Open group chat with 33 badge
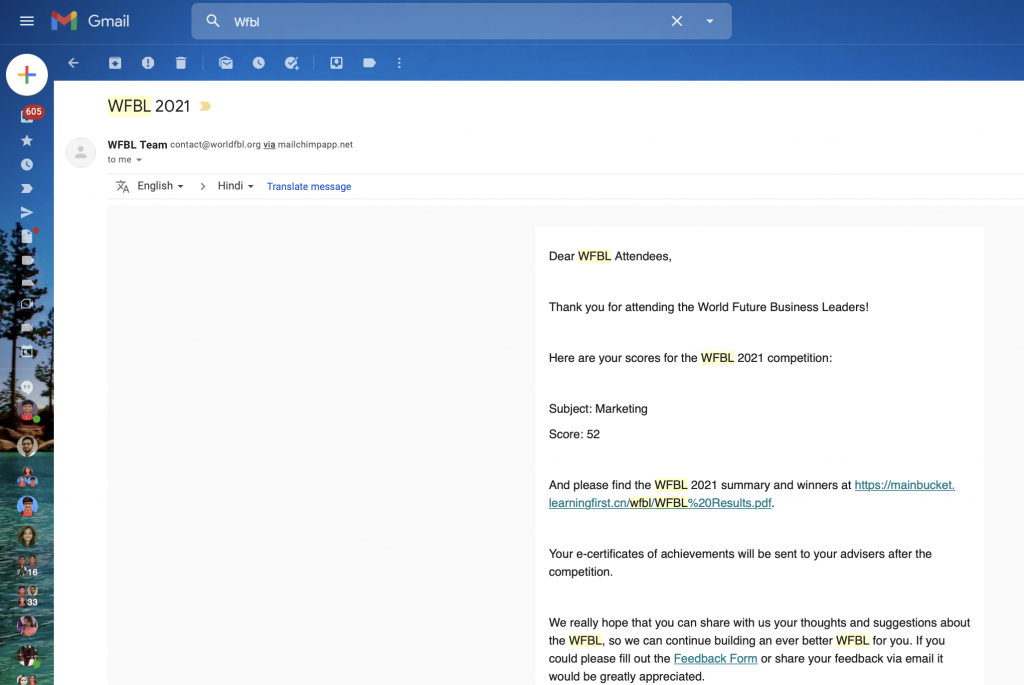The image size is (1024, 685). [27, 596]
